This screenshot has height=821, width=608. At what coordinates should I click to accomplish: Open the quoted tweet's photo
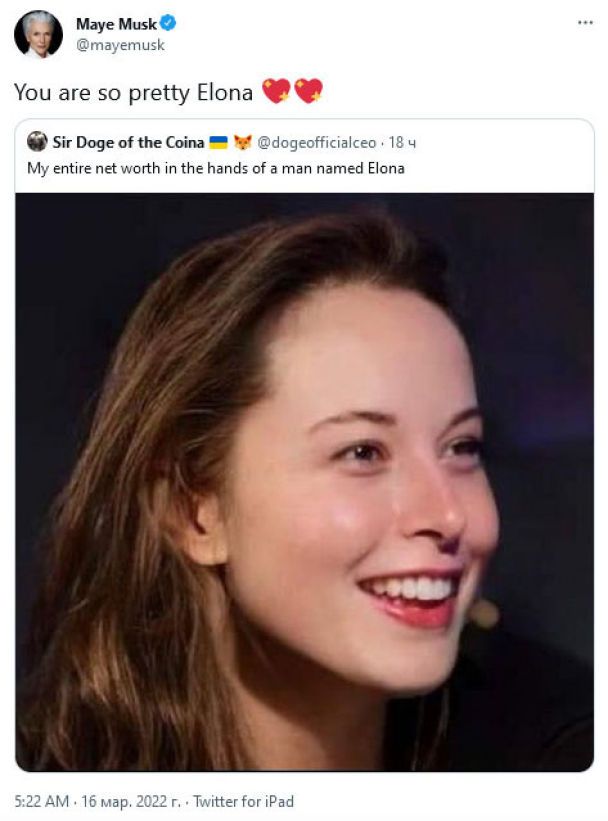pos(304,480)
